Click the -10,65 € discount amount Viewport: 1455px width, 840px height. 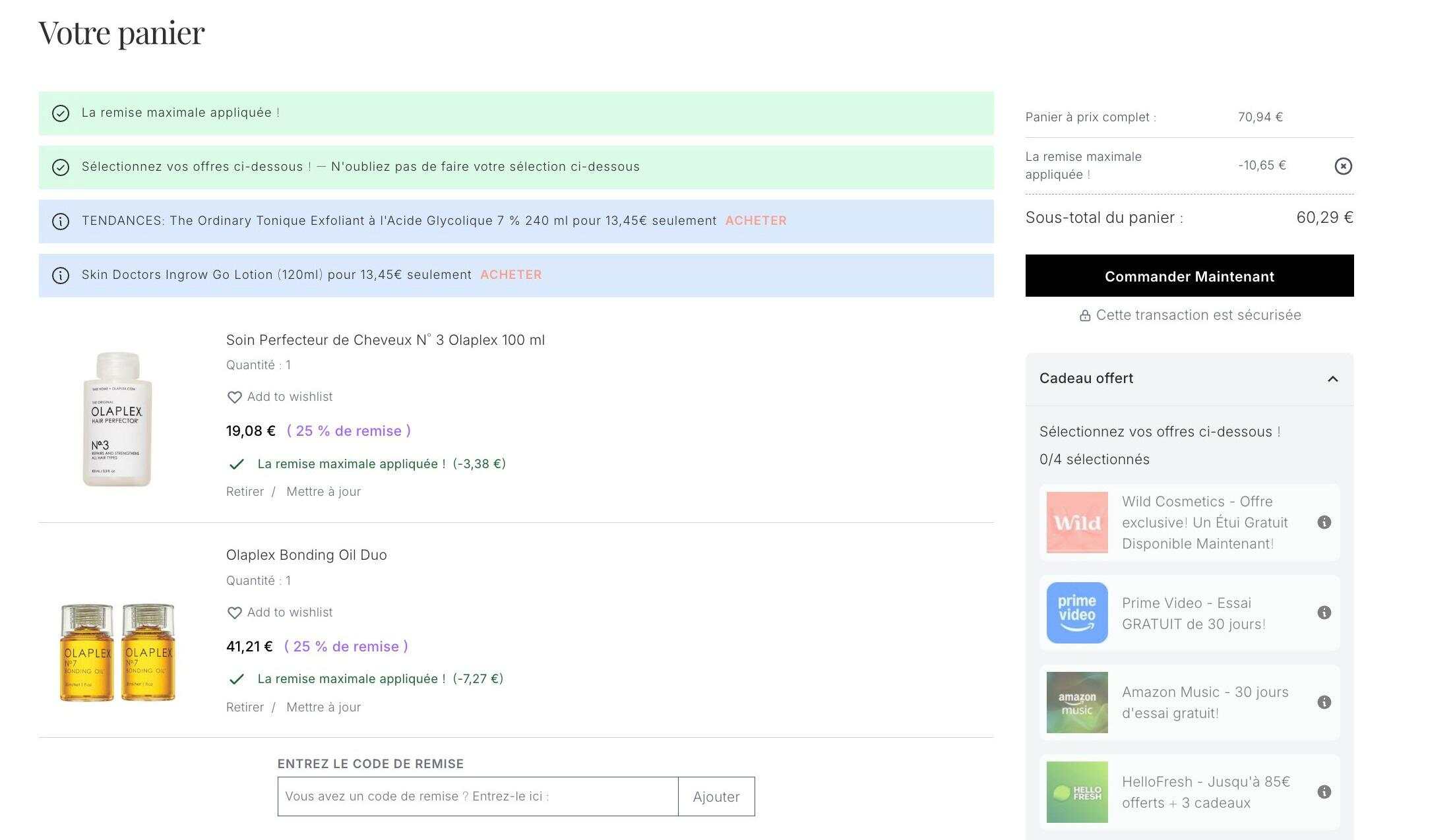pyautogui.click(x=1262, y=165)
